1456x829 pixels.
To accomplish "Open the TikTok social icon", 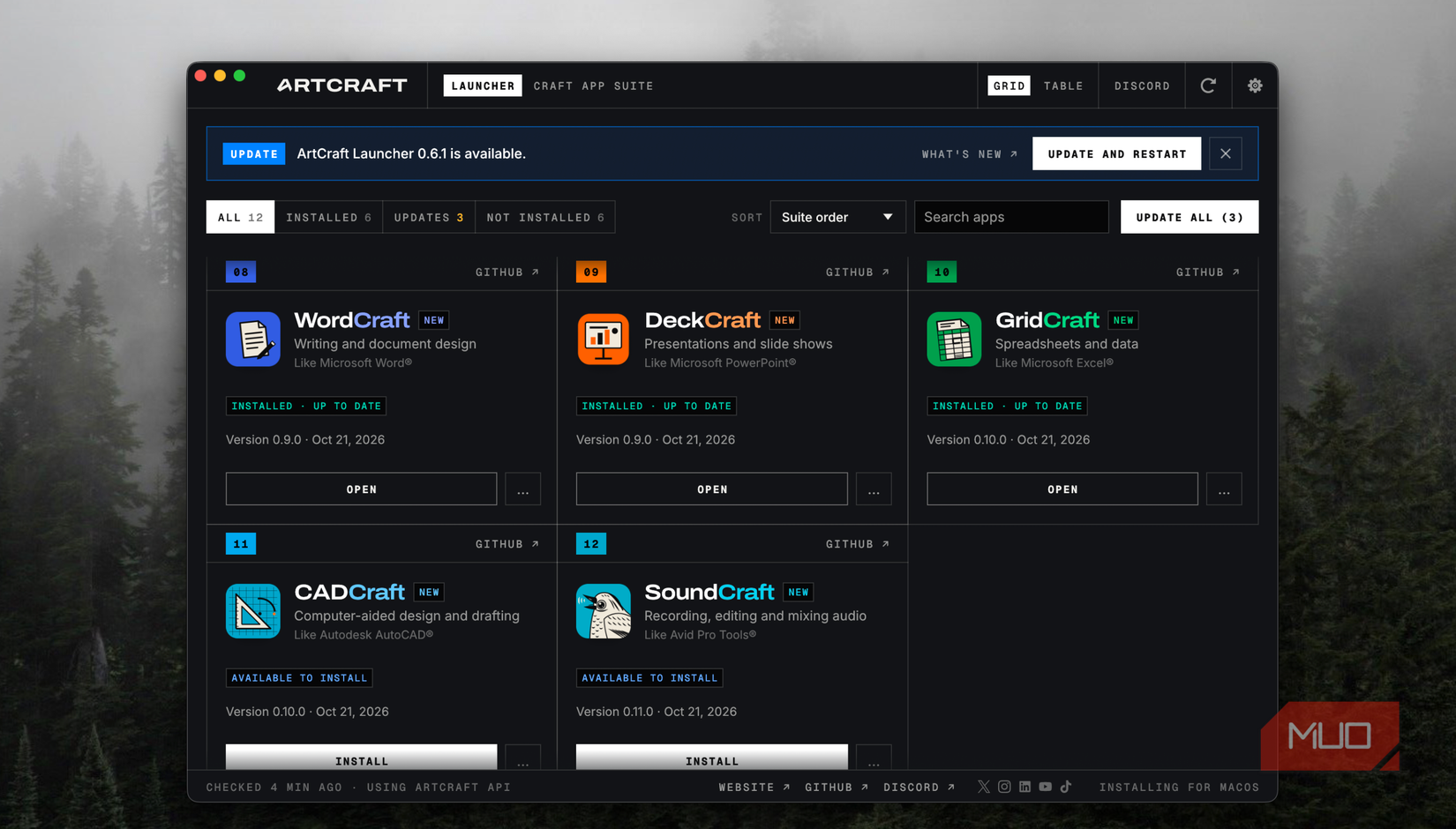I will pyautogui.click(x=1066, y=787).
